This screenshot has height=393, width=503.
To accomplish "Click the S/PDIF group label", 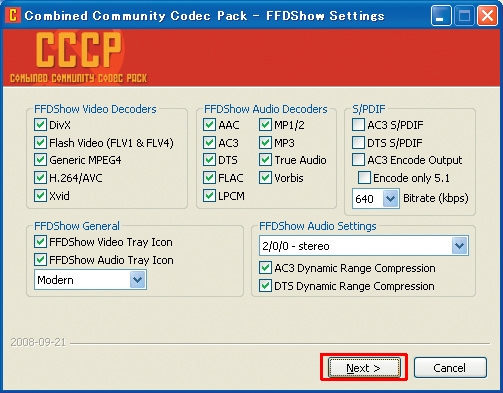I will [x=369, y=109].
